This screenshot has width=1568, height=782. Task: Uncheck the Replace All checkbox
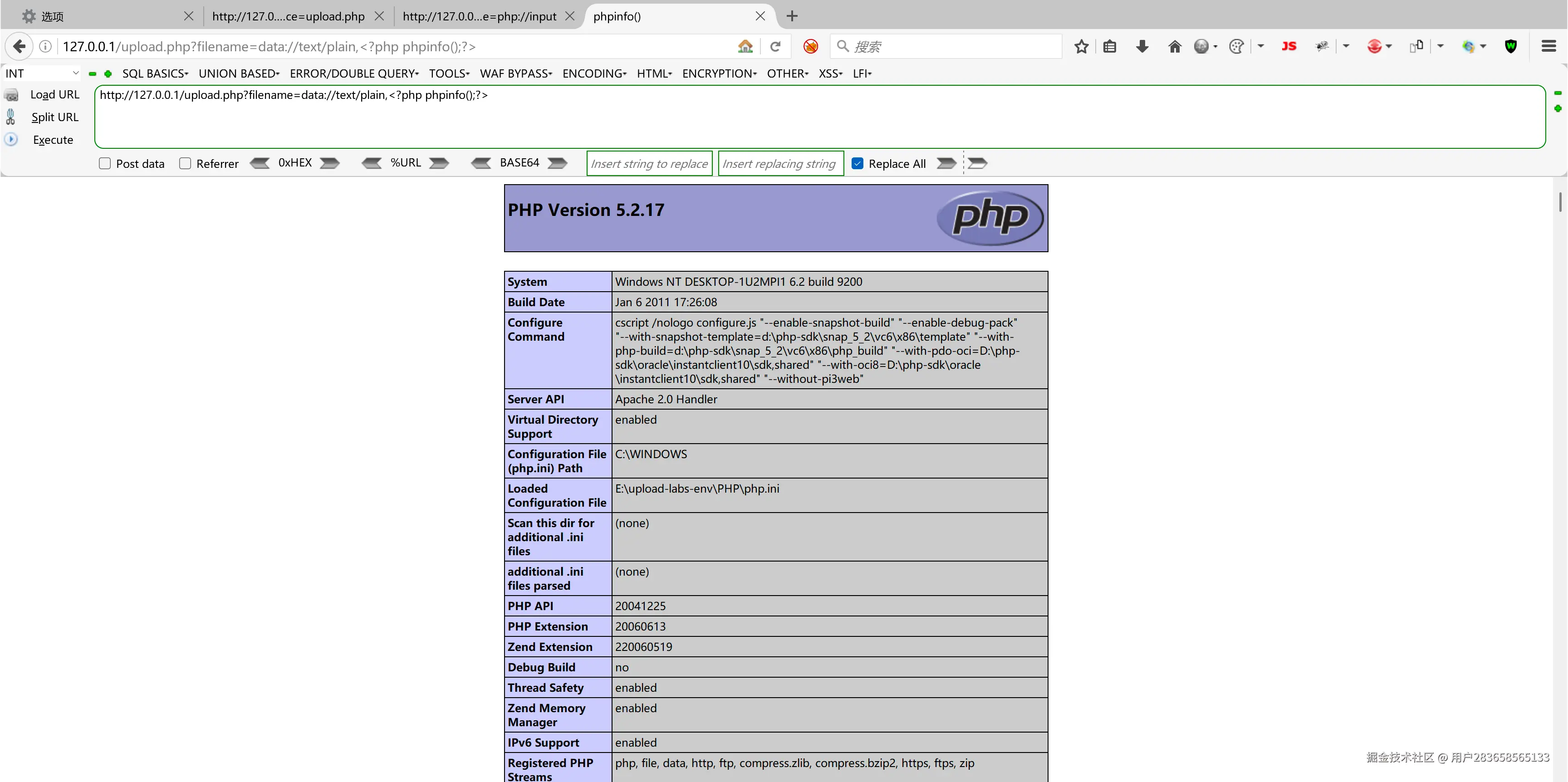click(857, 164)
